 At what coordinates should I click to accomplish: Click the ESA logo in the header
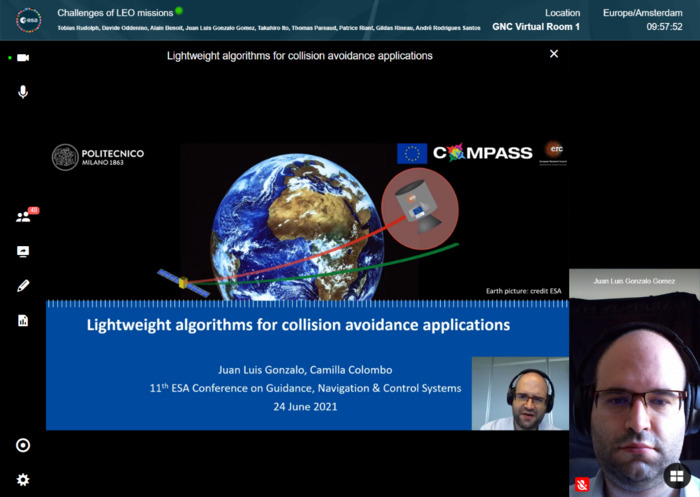tap(28, 19)
